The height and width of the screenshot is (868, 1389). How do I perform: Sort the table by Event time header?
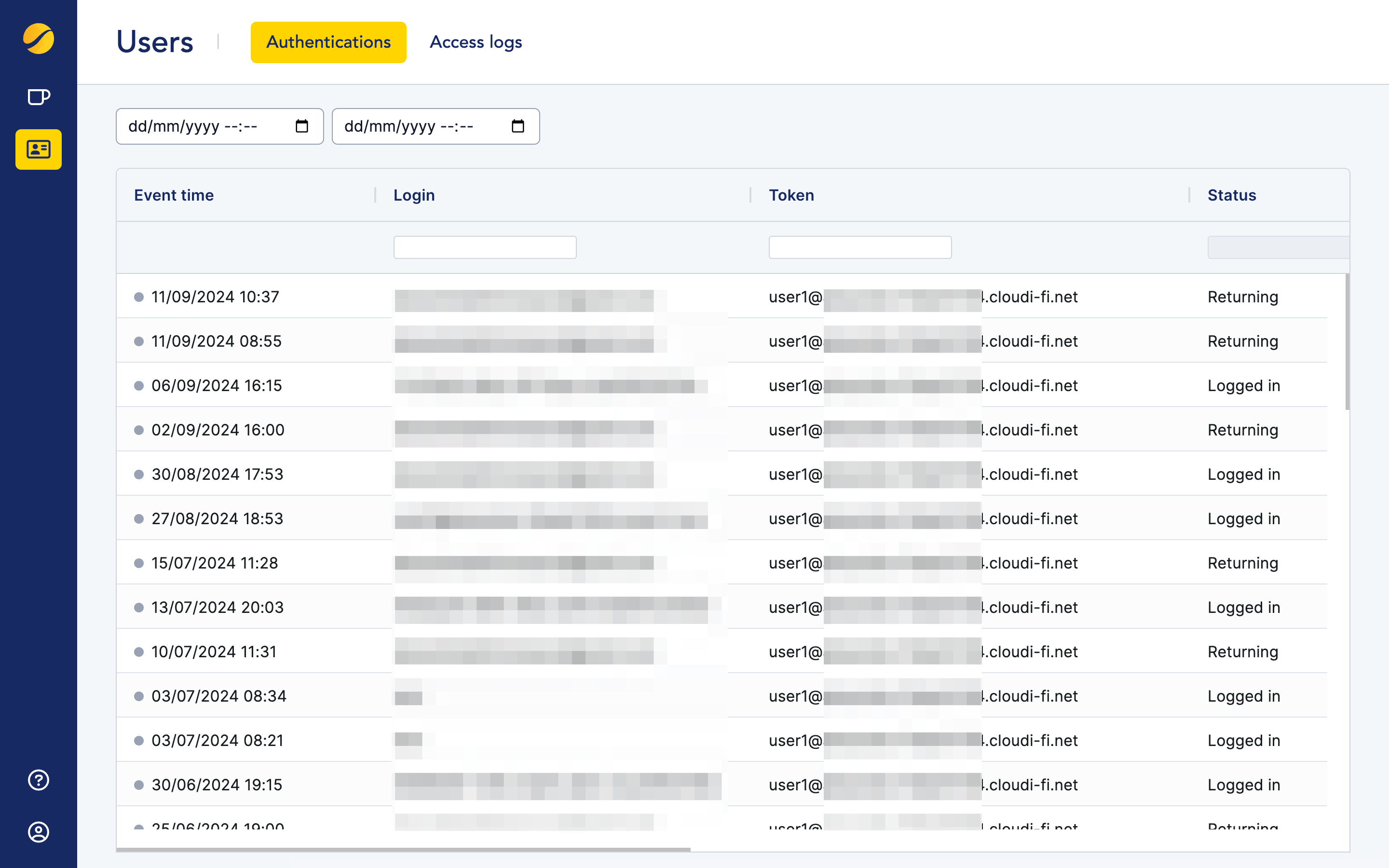click(x=174, y=195)
